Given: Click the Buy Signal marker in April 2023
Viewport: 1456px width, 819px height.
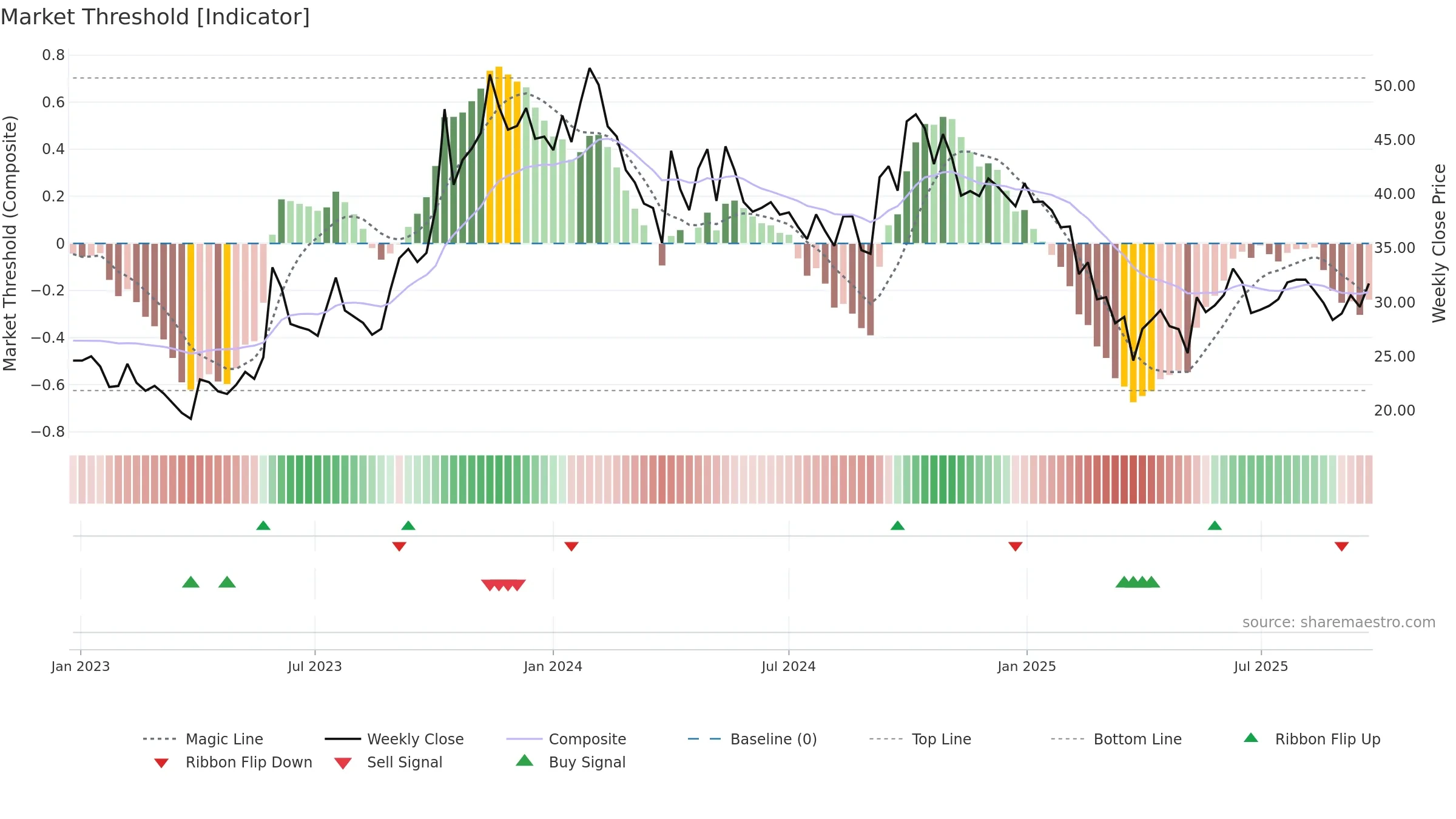Looking at the screenshot, I should pyautogui.click(x=227, y=582).
